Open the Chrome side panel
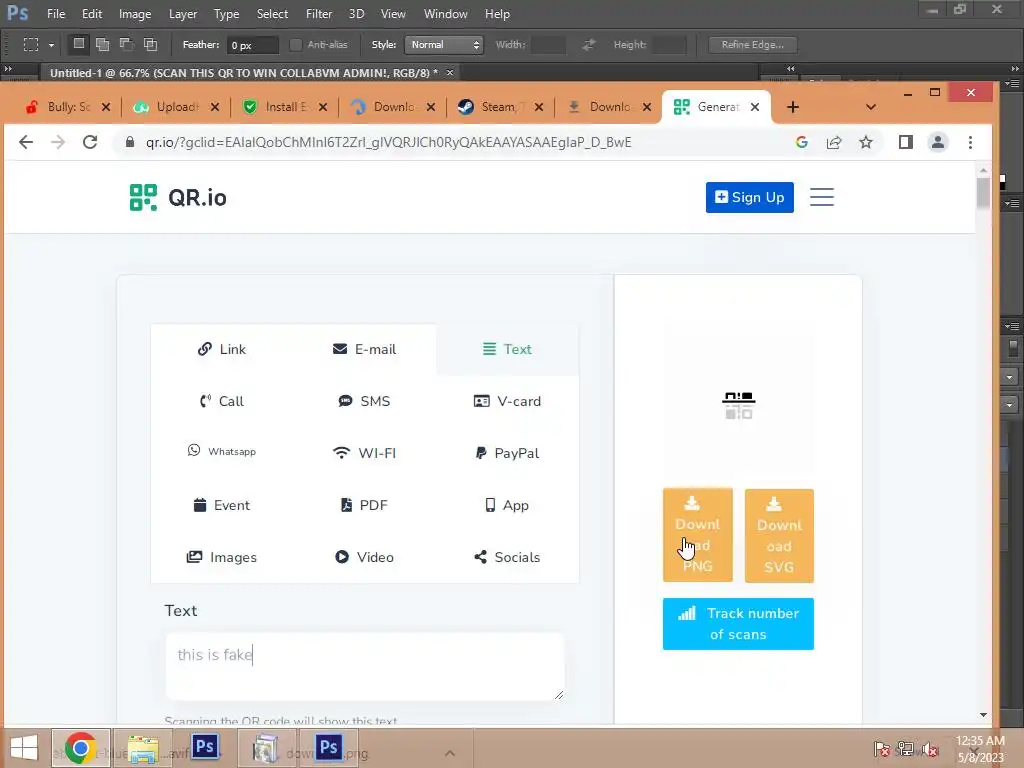The image size is (1024, 768). tap(906, 142)
